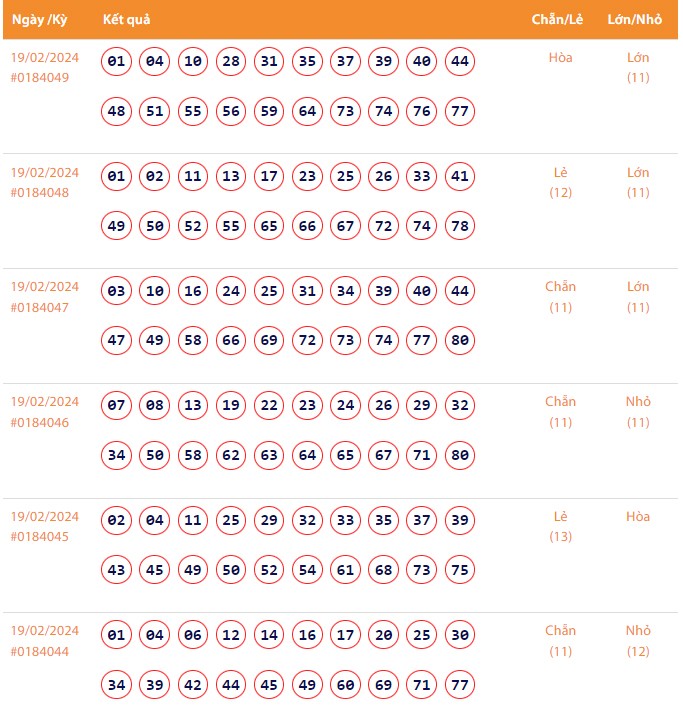Viewport: 683px width, 722px height.
Task: Click number ball 60 in draw #0184044
Action: point(346,685)
